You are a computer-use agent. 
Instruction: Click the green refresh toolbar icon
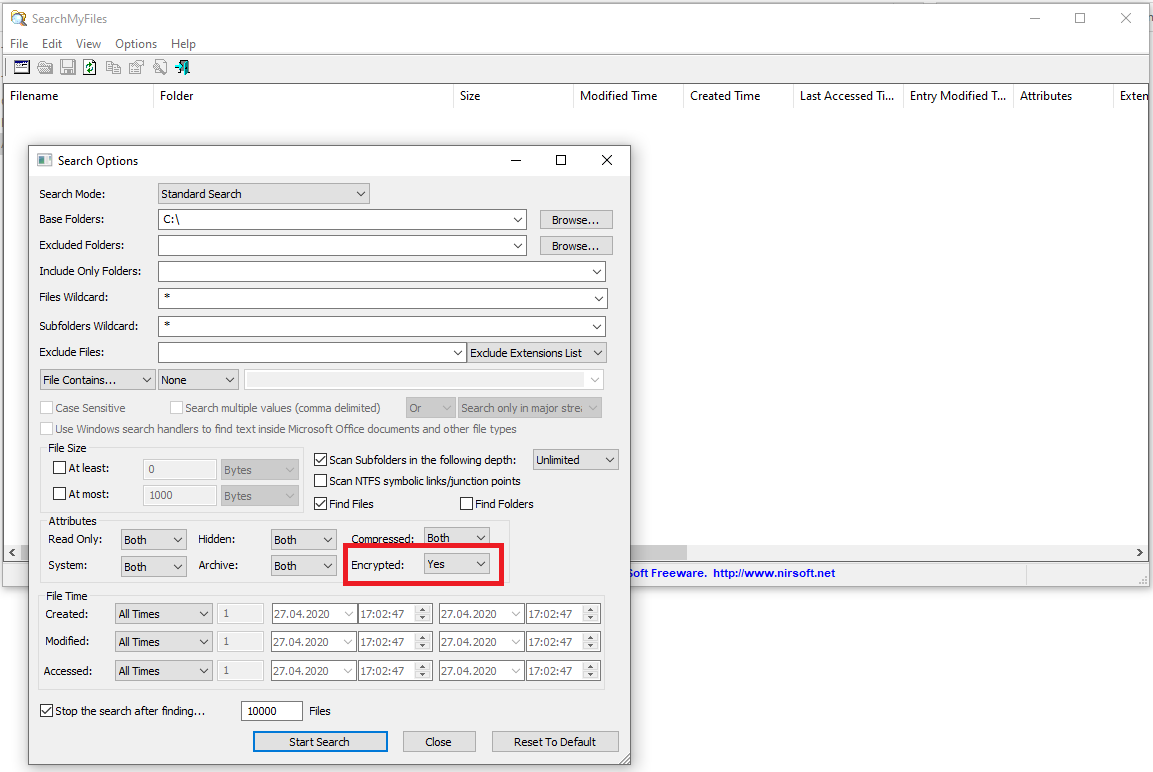click(x=90, y=67)
